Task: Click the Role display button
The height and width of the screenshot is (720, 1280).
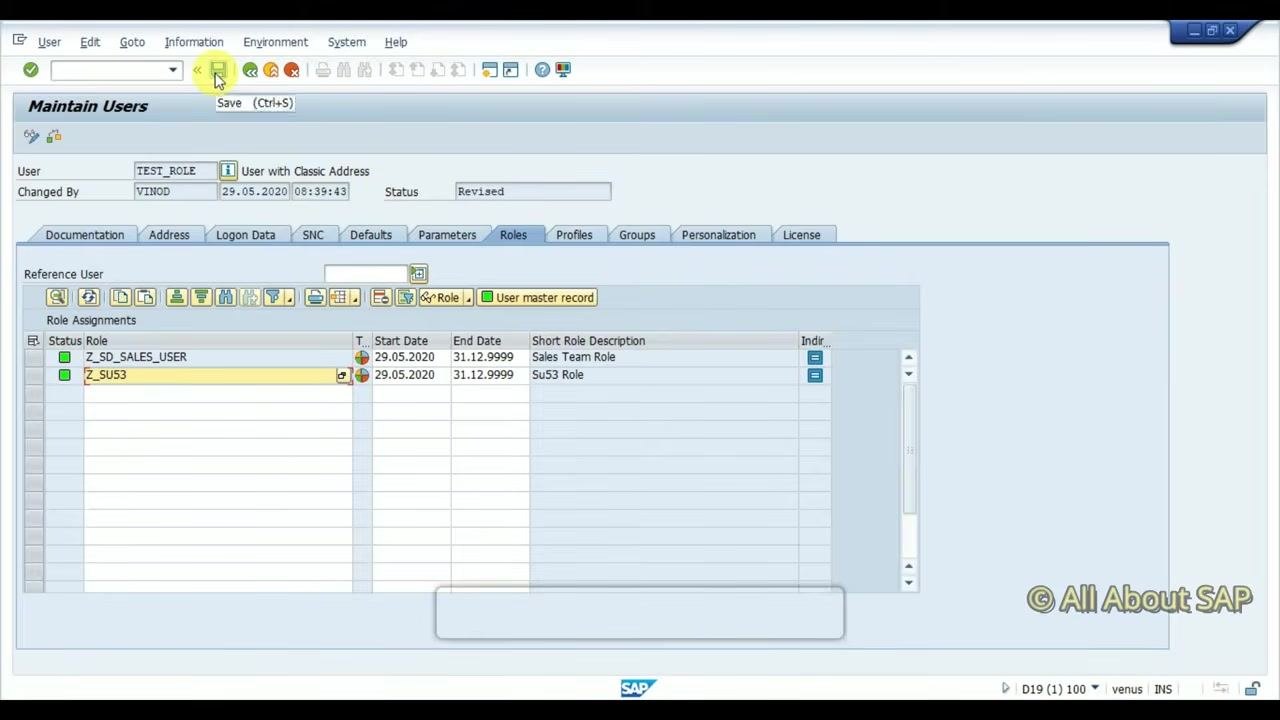Action: (440, 297)
